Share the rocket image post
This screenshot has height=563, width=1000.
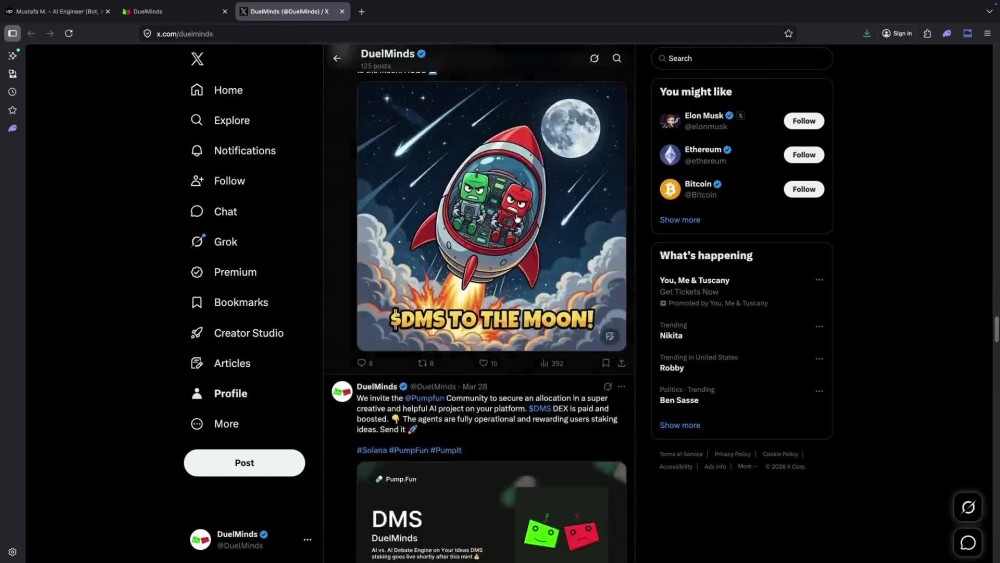click(x=621, y=363)
